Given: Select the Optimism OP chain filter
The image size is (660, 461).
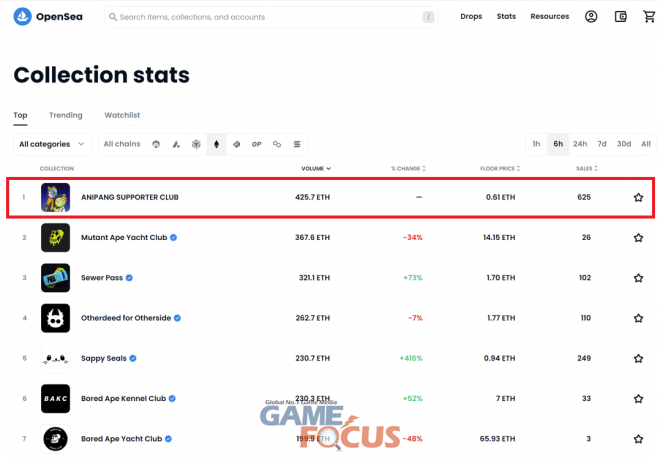Looking at the screenshot, I should point(257,144).
